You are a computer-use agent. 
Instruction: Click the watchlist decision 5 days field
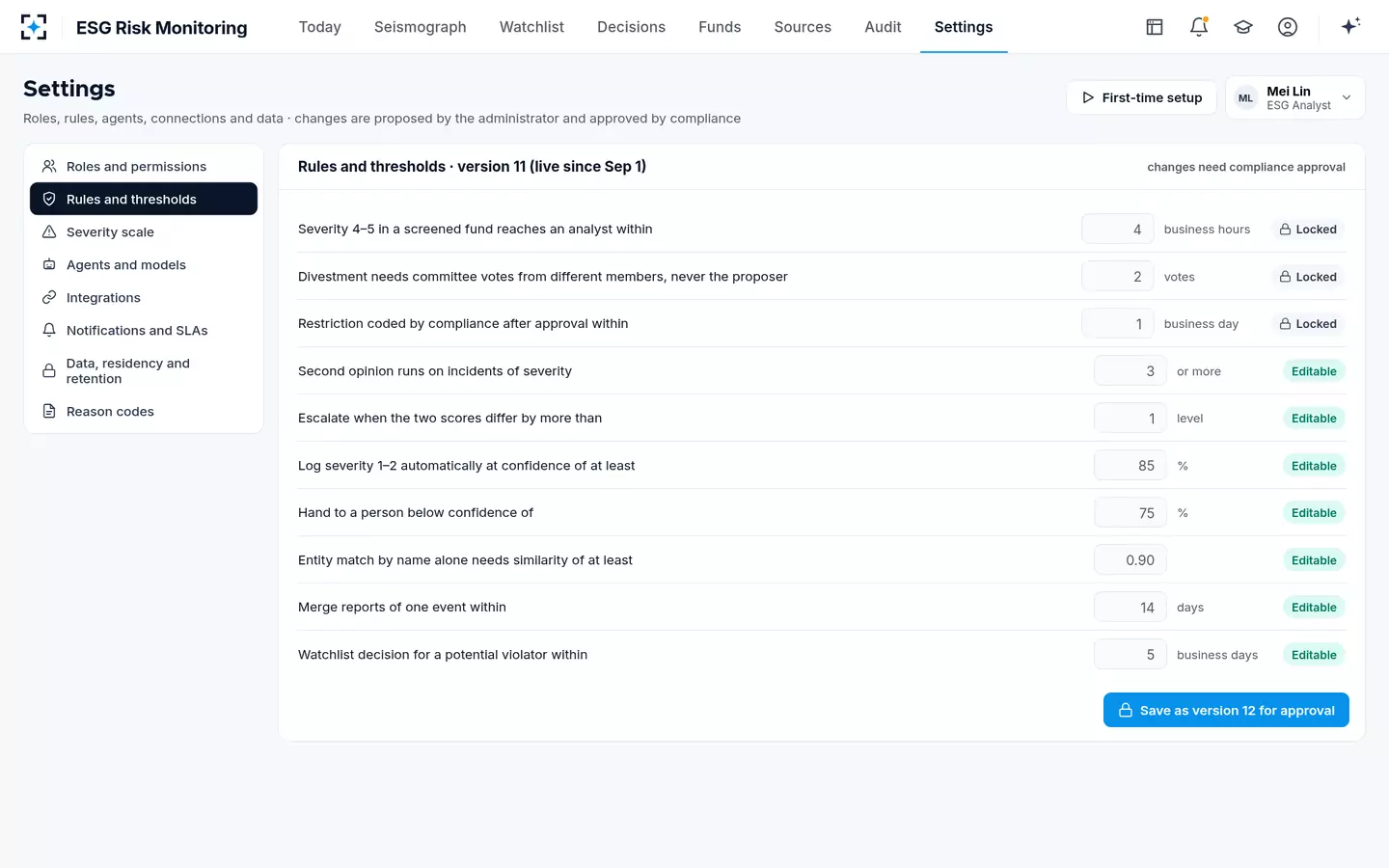(x=1130, y=655)
